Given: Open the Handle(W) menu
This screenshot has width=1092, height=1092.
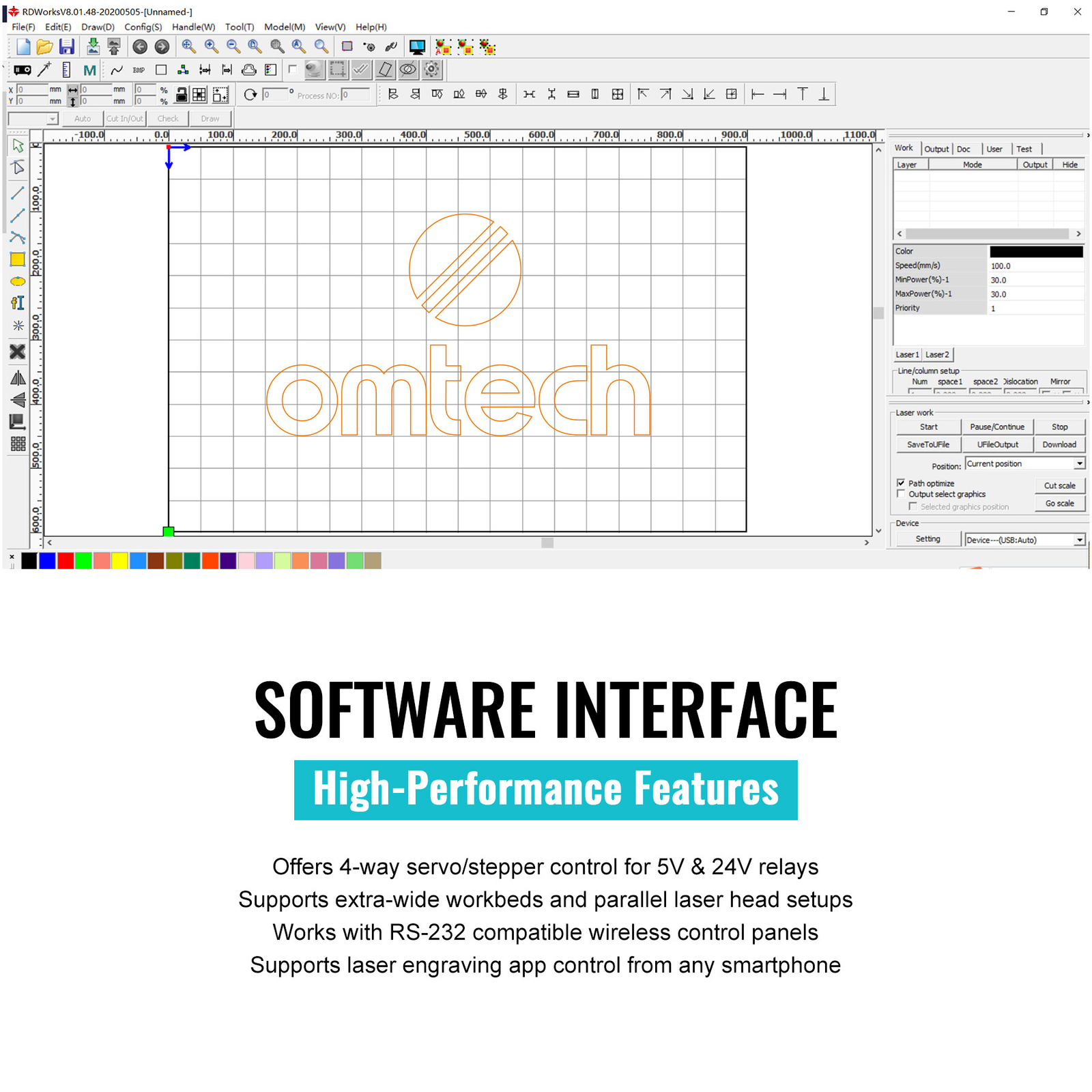Looking at the screenshot, I should [x=193, y=27].
